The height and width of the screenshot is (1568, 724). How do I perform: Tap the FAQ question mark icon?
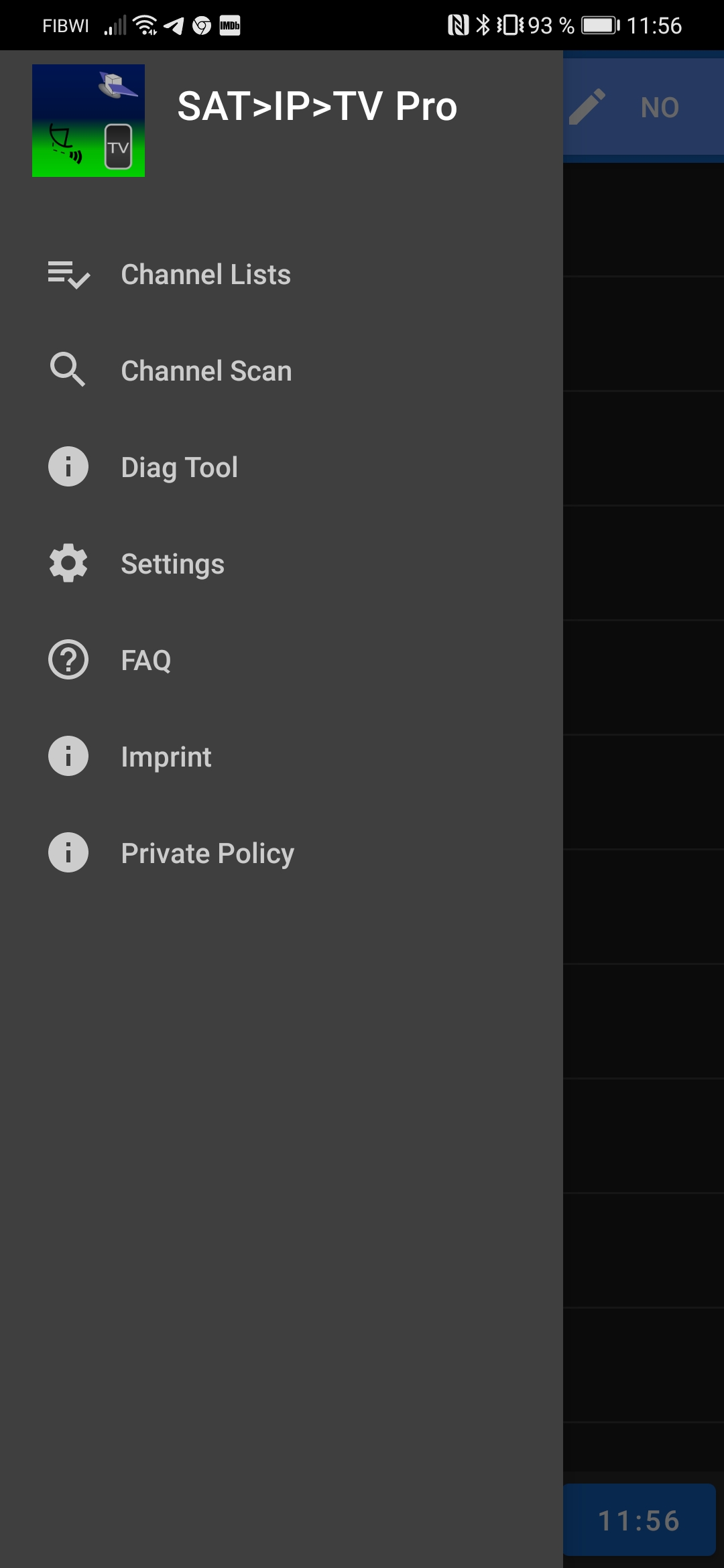[68, 660]
